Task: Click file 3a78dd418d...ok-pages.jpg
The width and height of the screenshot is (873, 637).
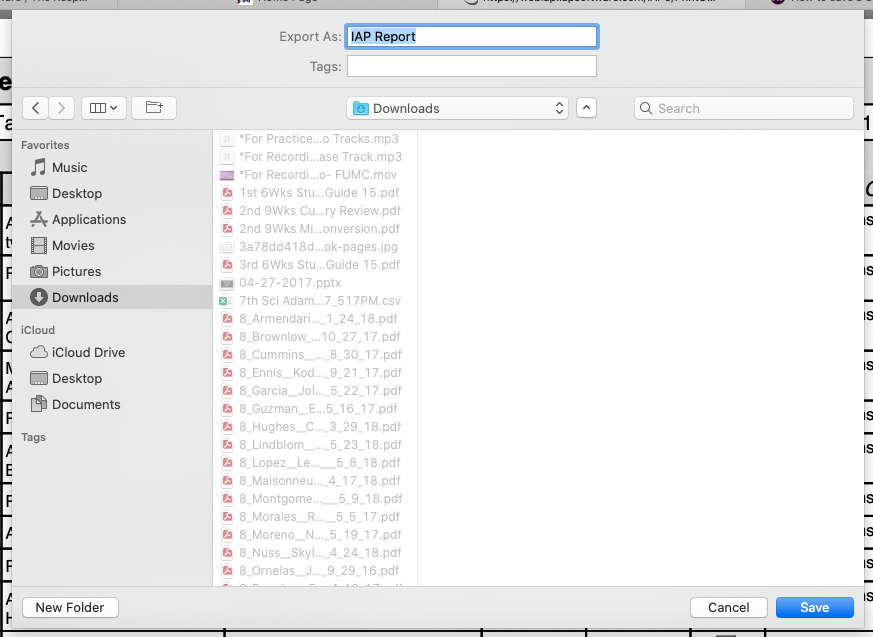Action: pos(315,247)
